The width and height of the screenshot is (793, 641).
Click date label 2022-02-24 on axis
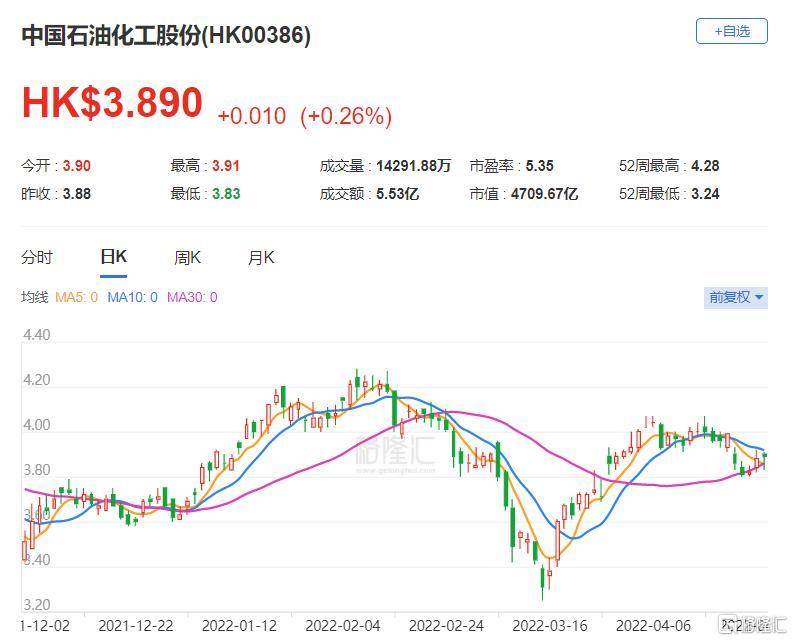446,626
